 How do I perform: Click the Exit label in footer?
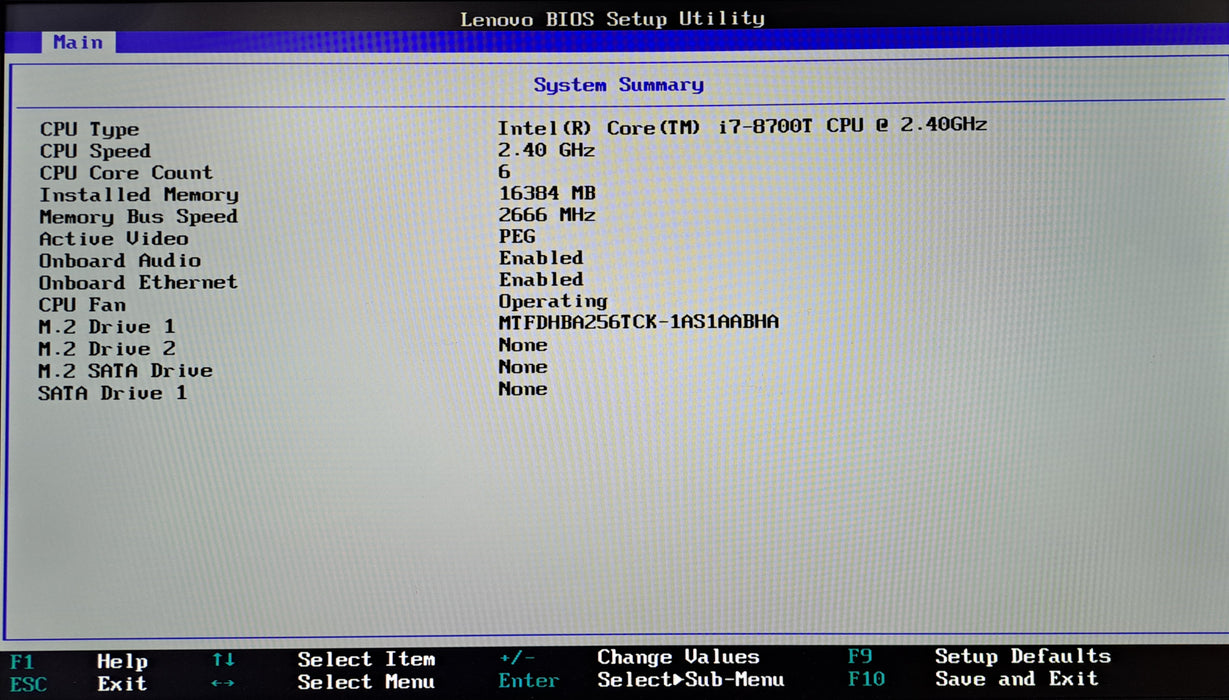122,685
